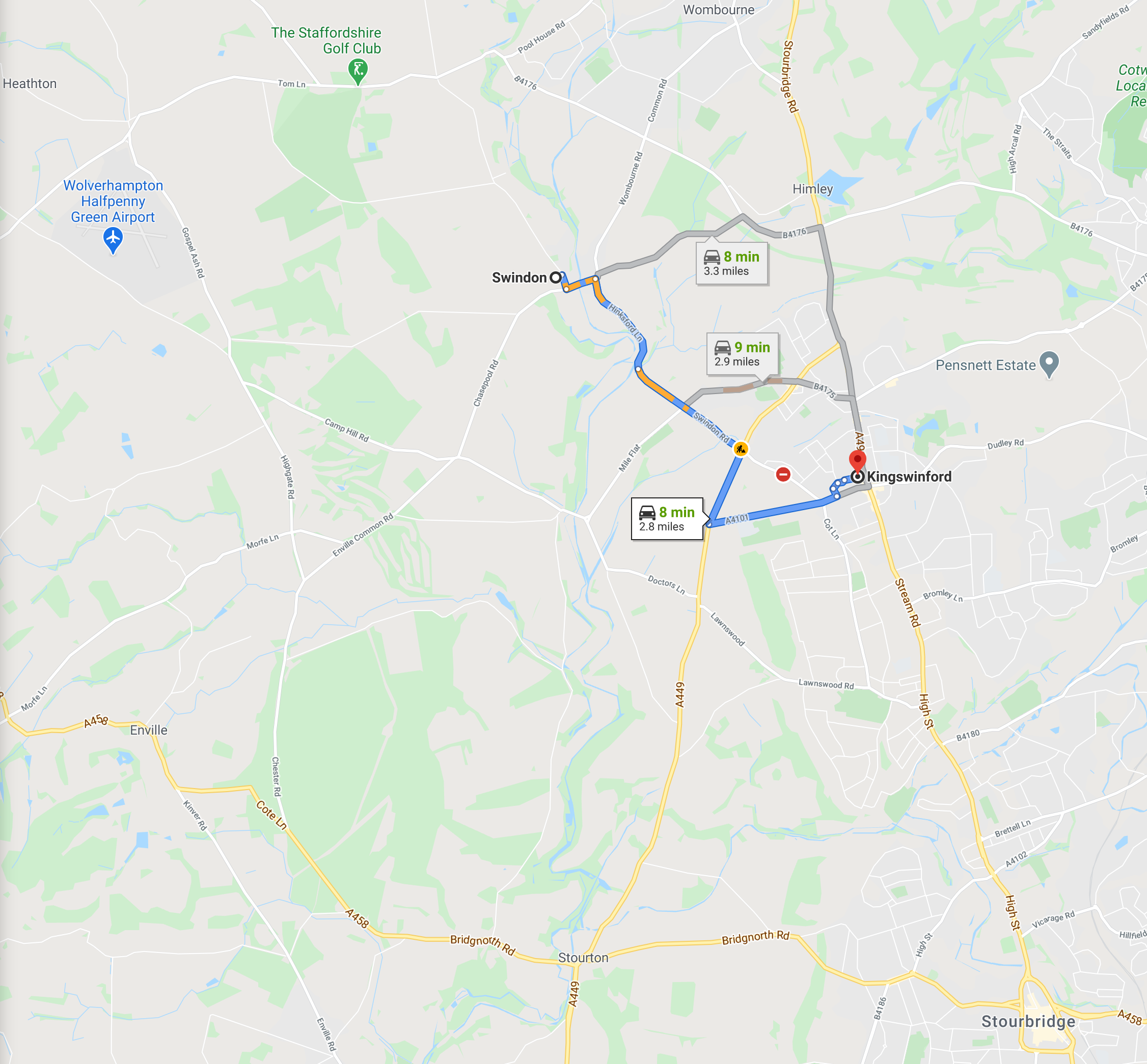Click the Staffordshire Golf Club green pin
Image resolution: width=1147 pixels, height=1064 pixels.
(358, 72)
